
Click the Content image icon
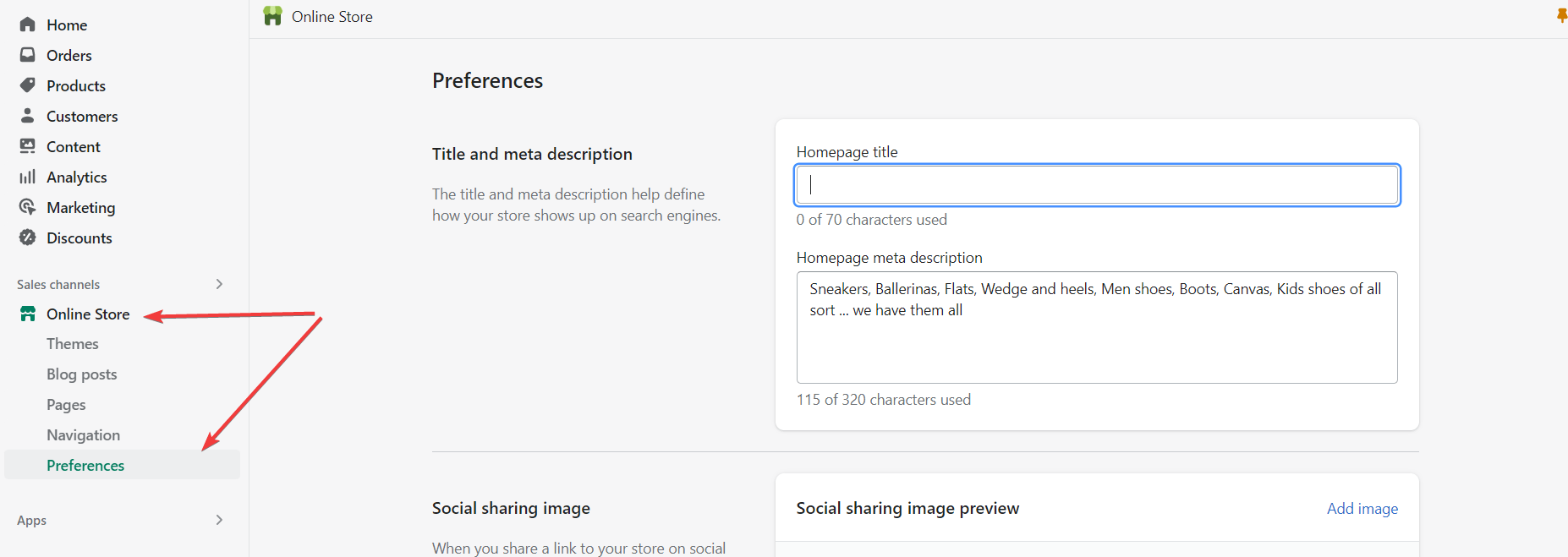[28, 146]
